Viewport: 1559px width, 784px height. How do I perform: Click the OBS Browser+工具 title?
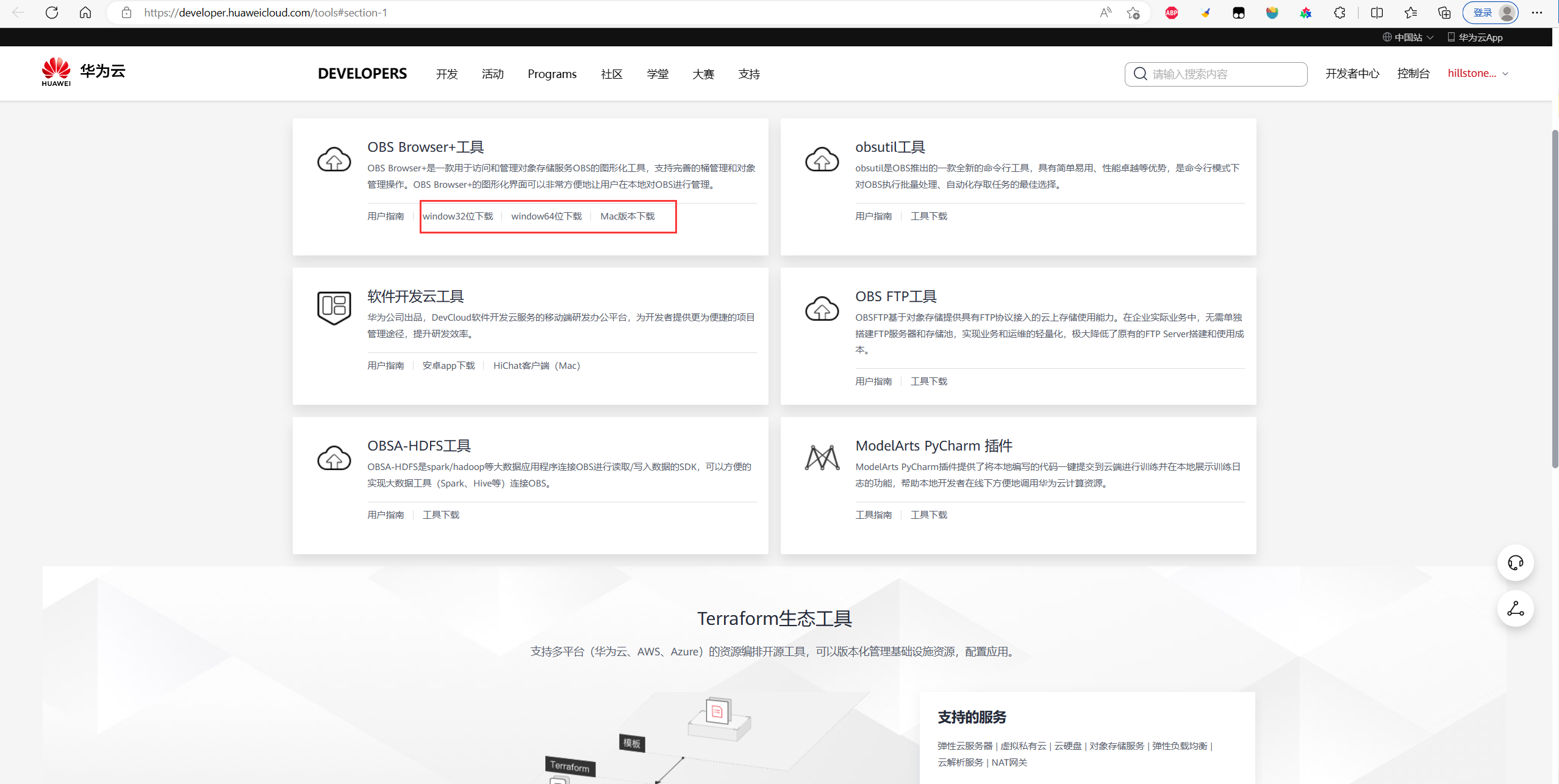pyautogui.click(x=426, y=147)
